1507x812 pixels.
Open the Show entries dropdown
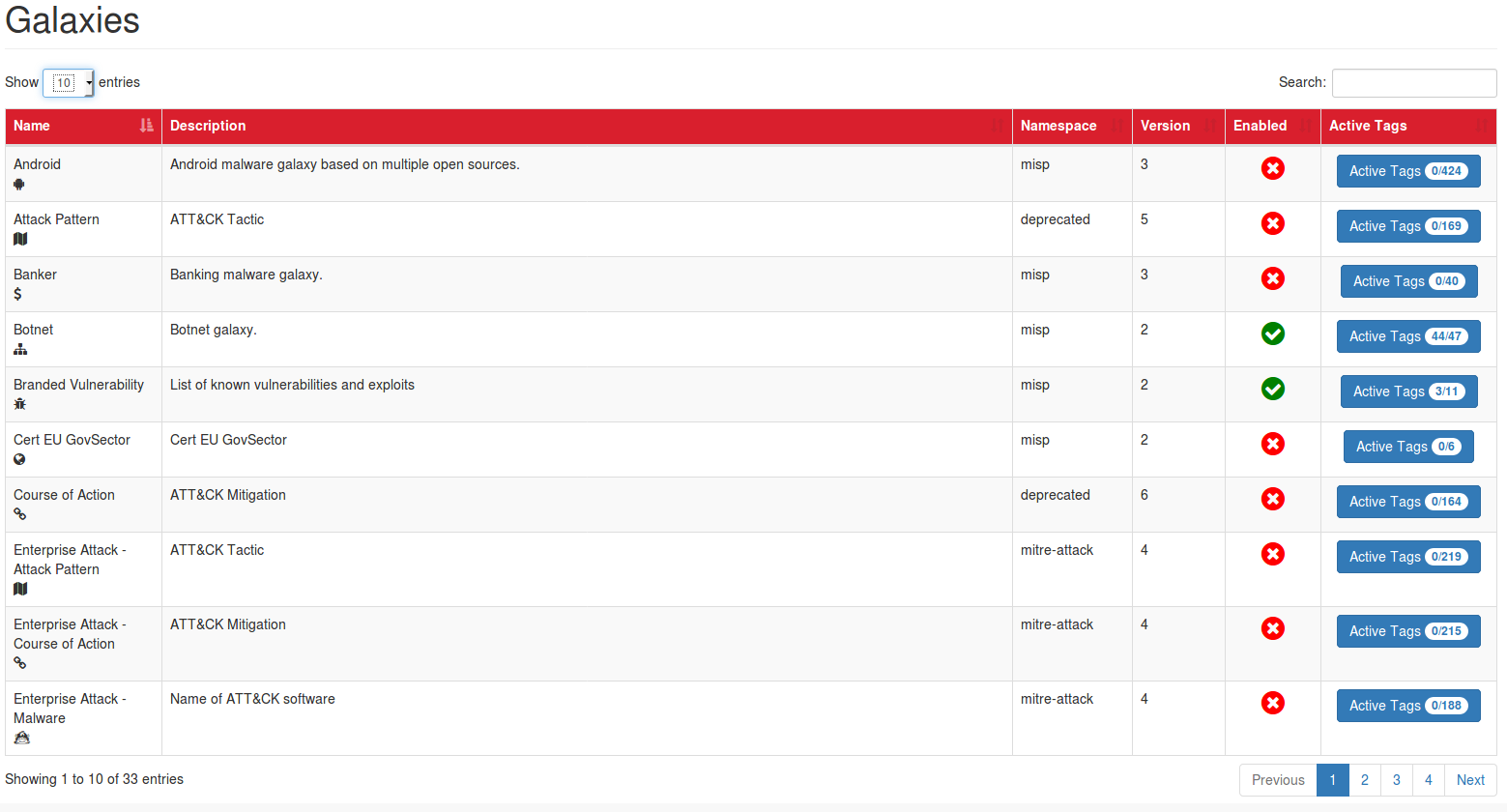(69, 83)
